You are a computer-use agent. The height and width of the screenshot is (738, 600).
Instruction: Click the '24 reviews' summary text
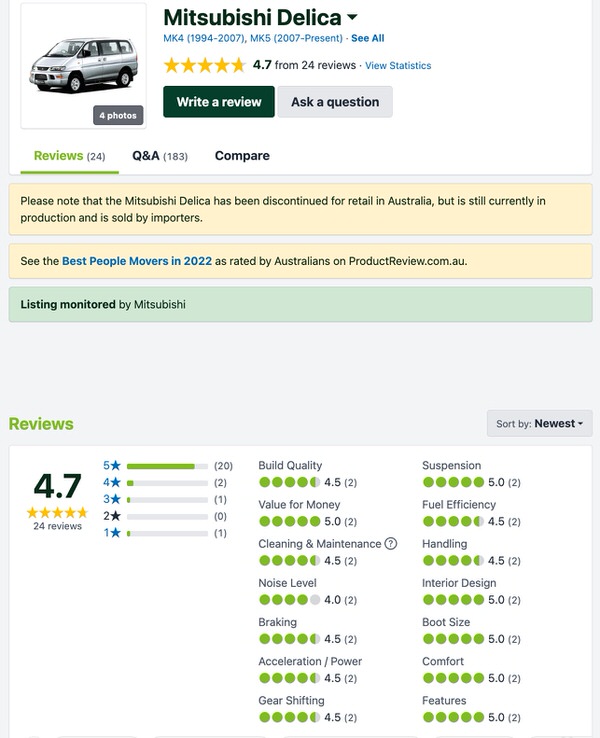pyautogui.click(x=57, y=526)
